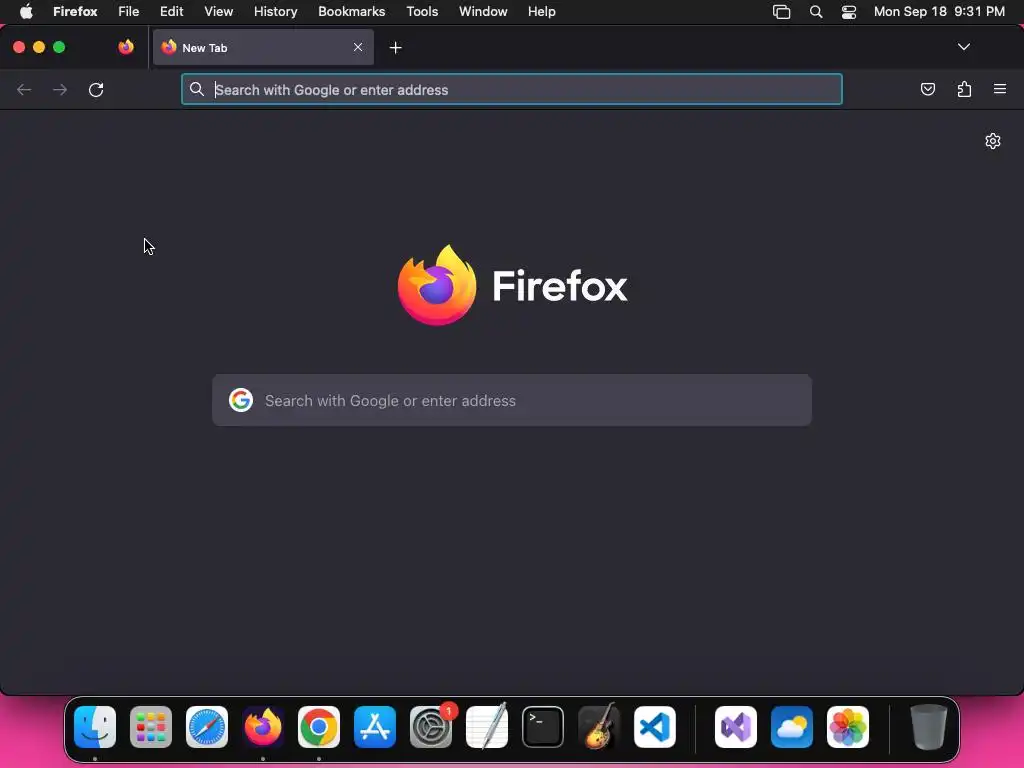Click the screen mirroring menu bar icon

click(781, 12)
